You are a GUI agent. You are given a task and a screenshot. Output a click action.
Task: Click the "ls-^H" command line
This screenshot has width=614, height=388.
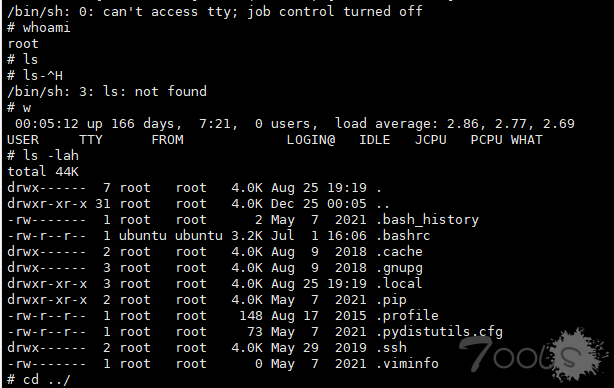(35, 75)
